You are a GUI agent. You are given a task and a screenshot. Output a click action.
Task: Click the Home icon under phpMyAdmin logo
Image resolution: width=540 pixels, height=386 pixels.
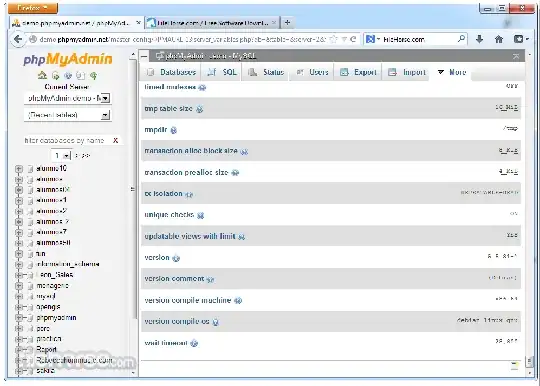[x=42, y=75]
